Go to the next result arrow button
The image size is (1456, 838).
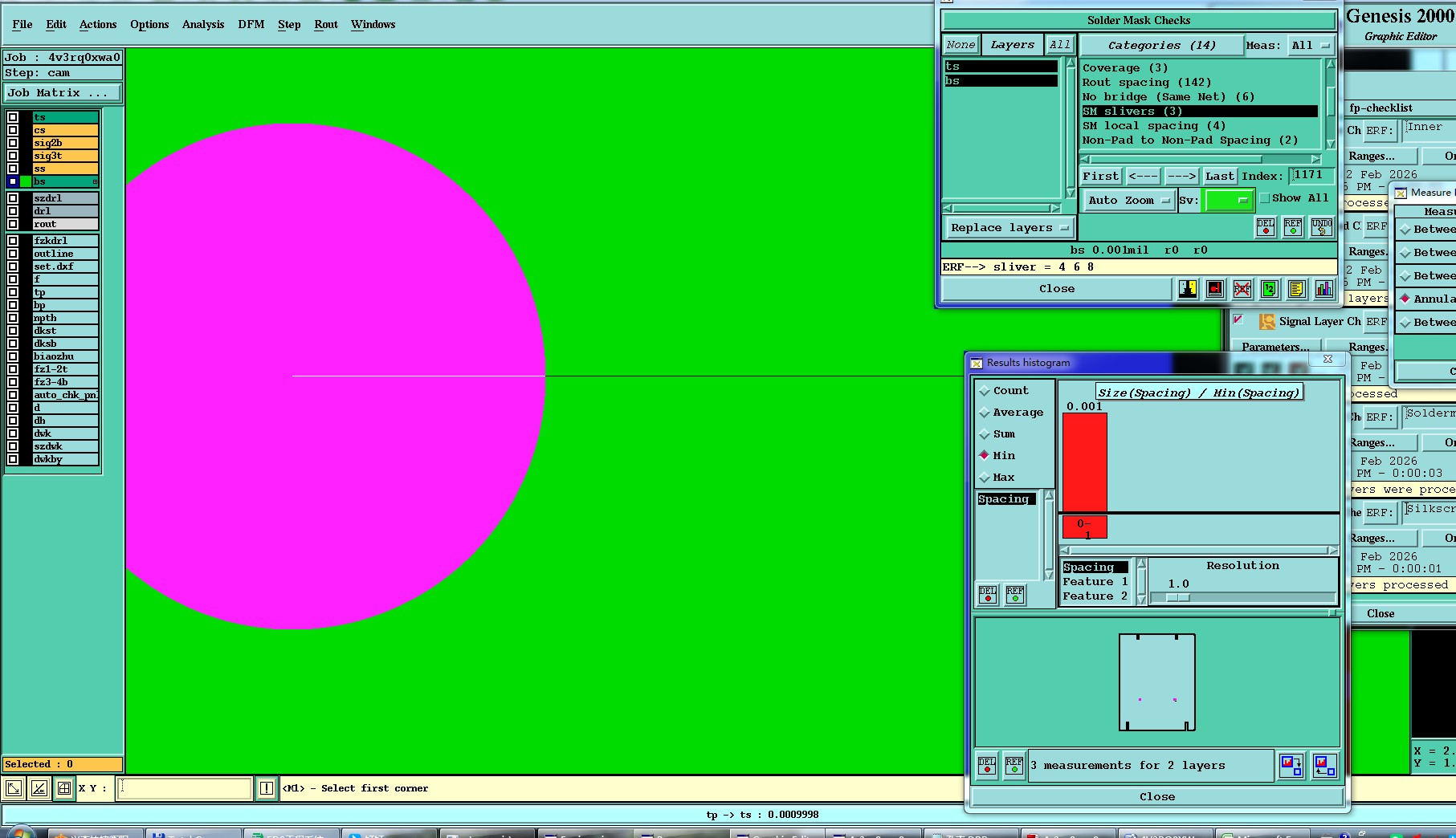[x=1181, y=176]
